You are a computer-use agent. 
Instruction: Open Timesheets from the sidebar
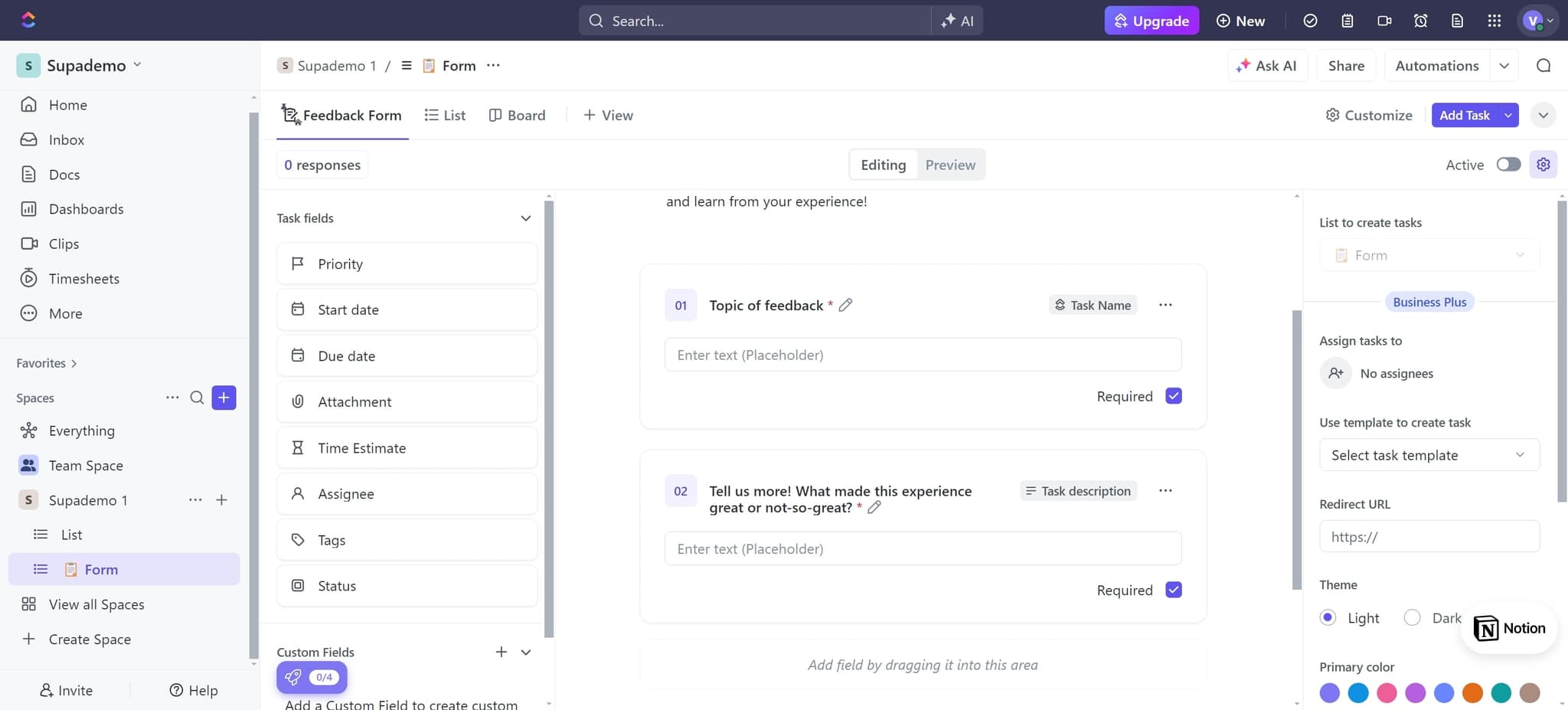point(83,278)
